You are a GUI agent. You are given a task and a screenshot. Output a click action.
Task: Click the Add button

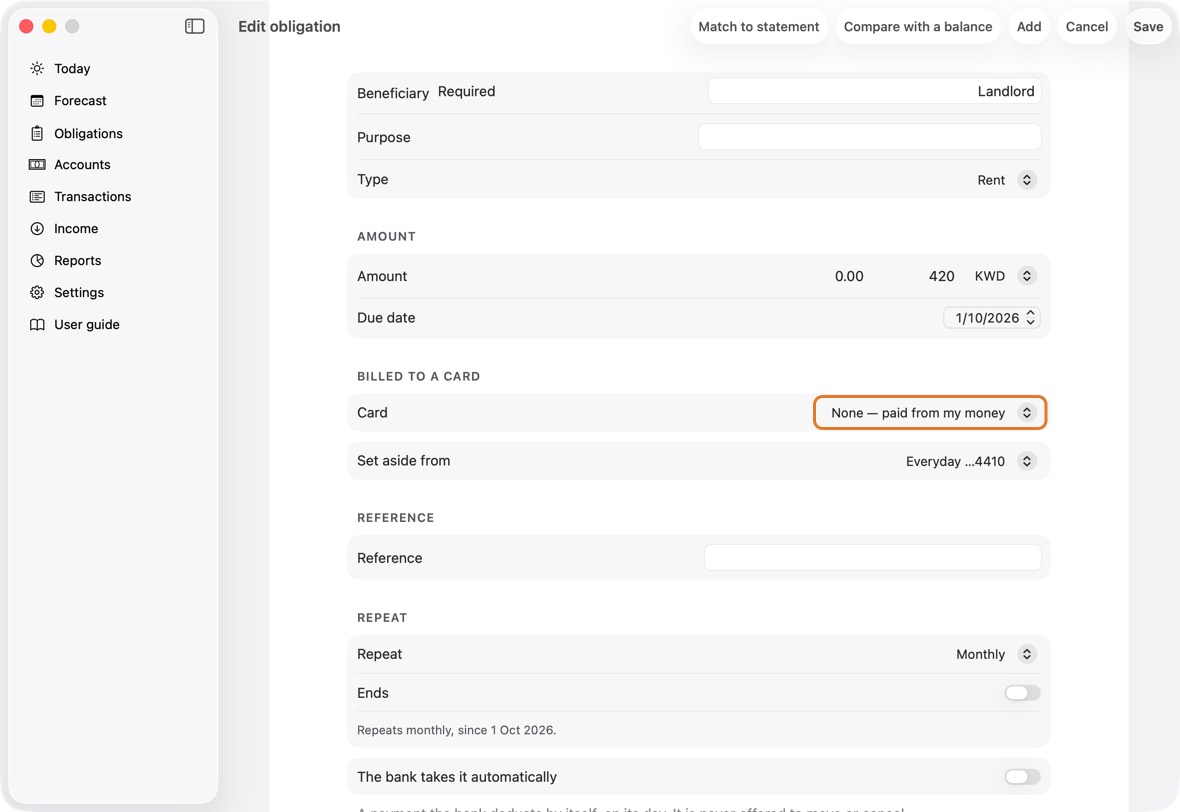[x=1029, y=26]
